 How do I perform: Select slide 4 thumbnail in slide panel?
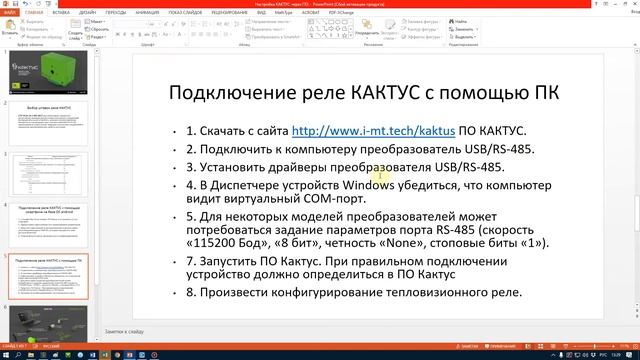(x=48, y=226)
